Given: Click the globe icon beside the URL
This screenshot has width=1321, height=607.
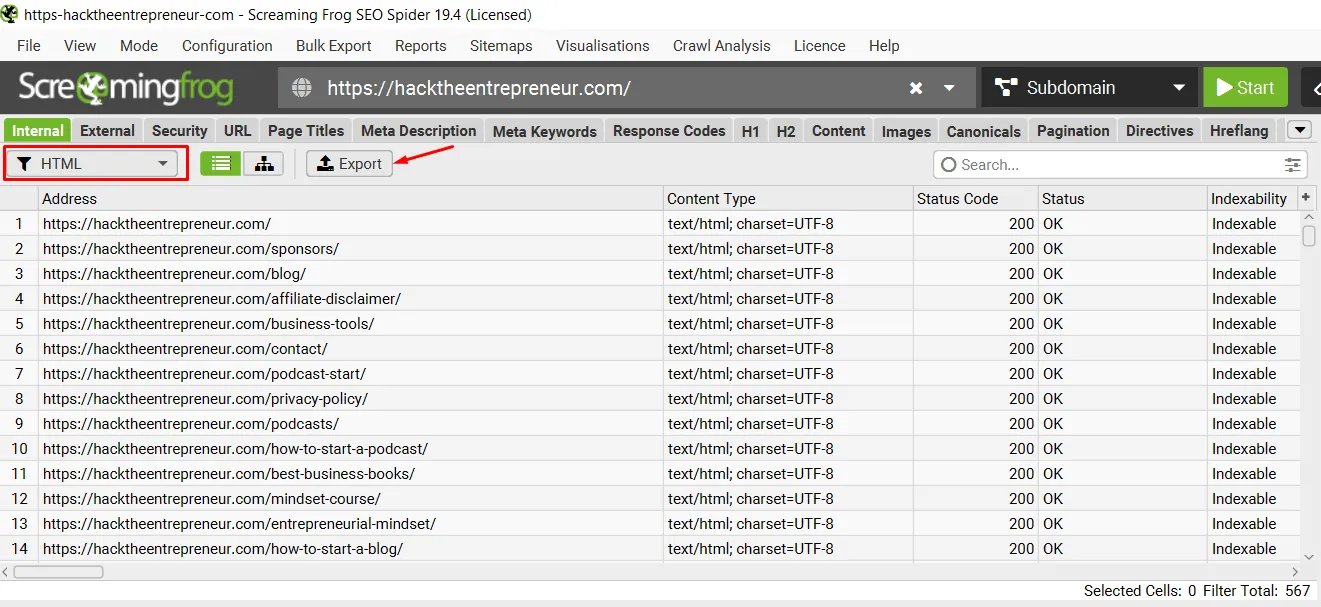Looking at the screenshot, I should (302, 88).
